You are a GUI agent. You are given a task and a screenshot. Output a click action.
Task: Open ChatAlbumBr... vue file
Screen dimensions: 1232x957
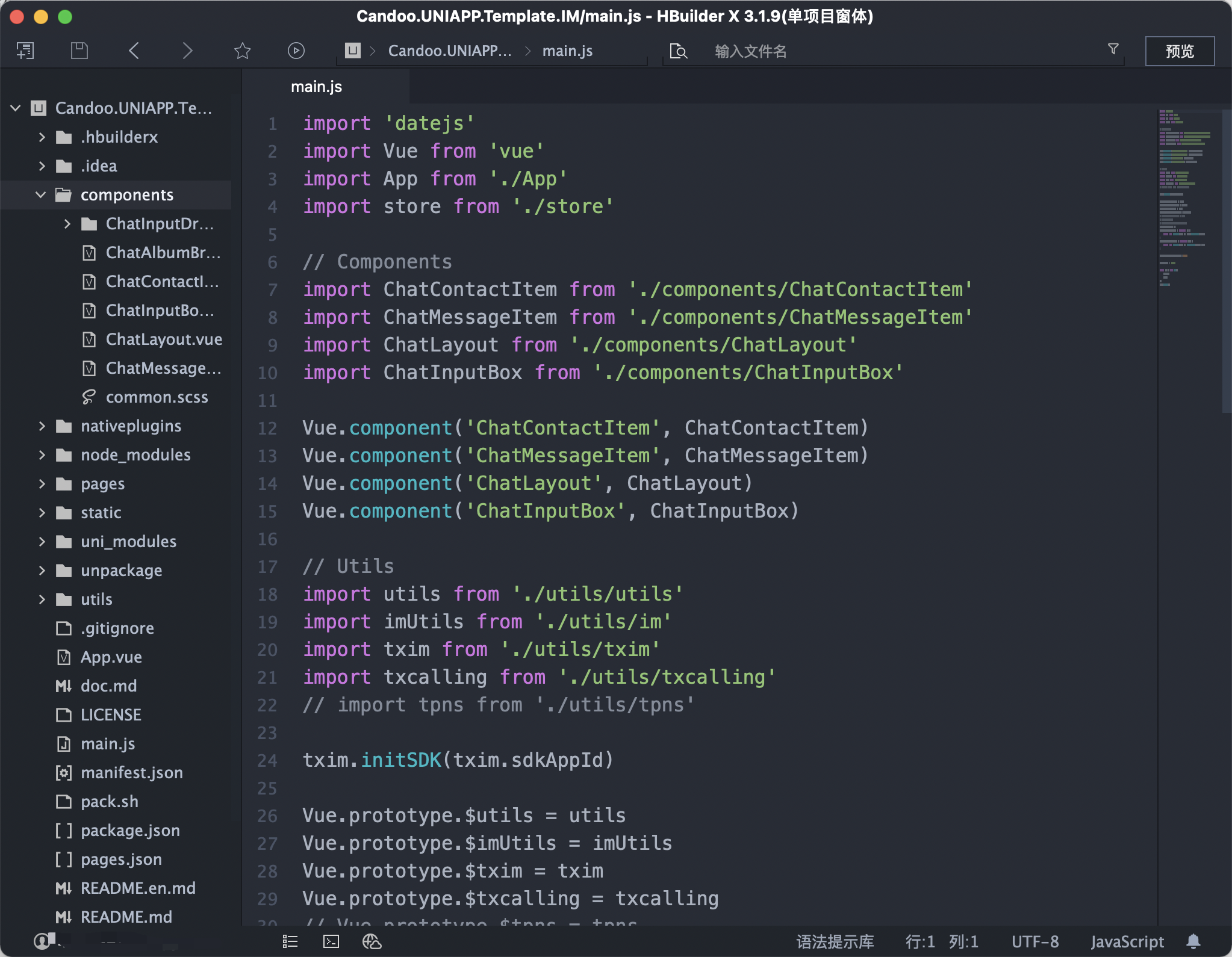point(163,253)
